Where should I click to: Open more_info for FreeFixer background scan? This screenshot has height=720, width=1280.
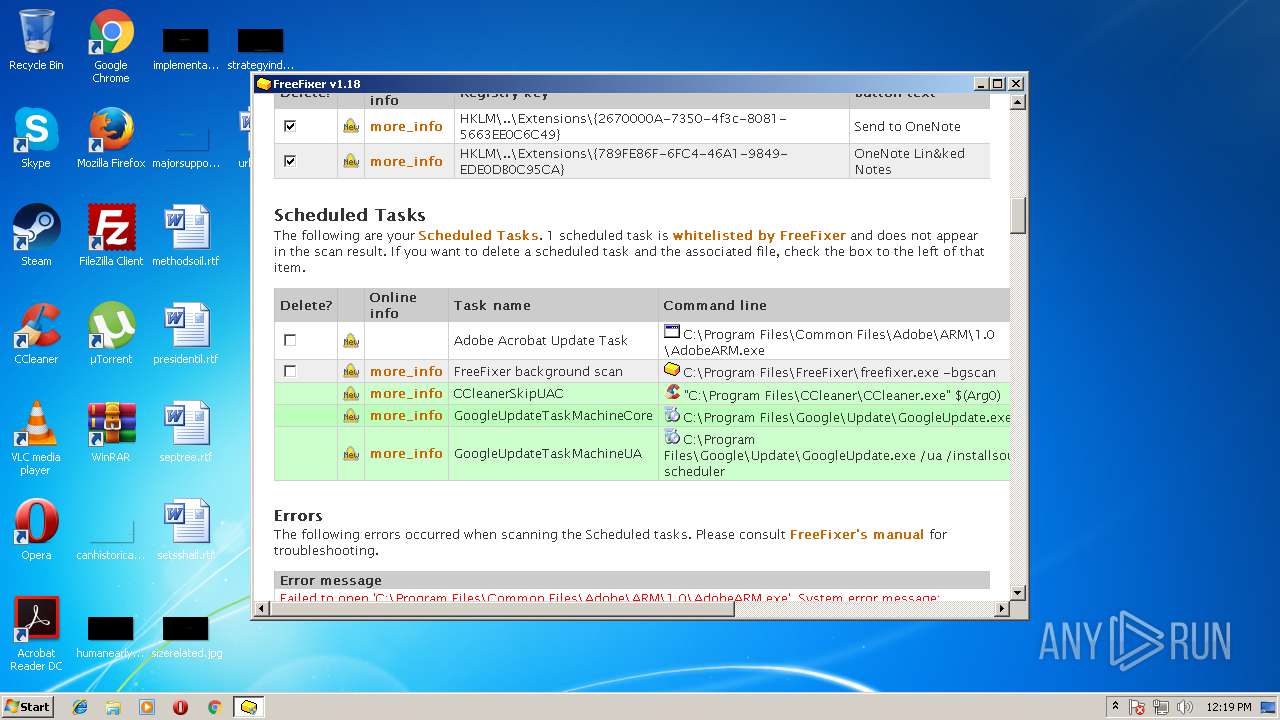[x=406, y=371]
